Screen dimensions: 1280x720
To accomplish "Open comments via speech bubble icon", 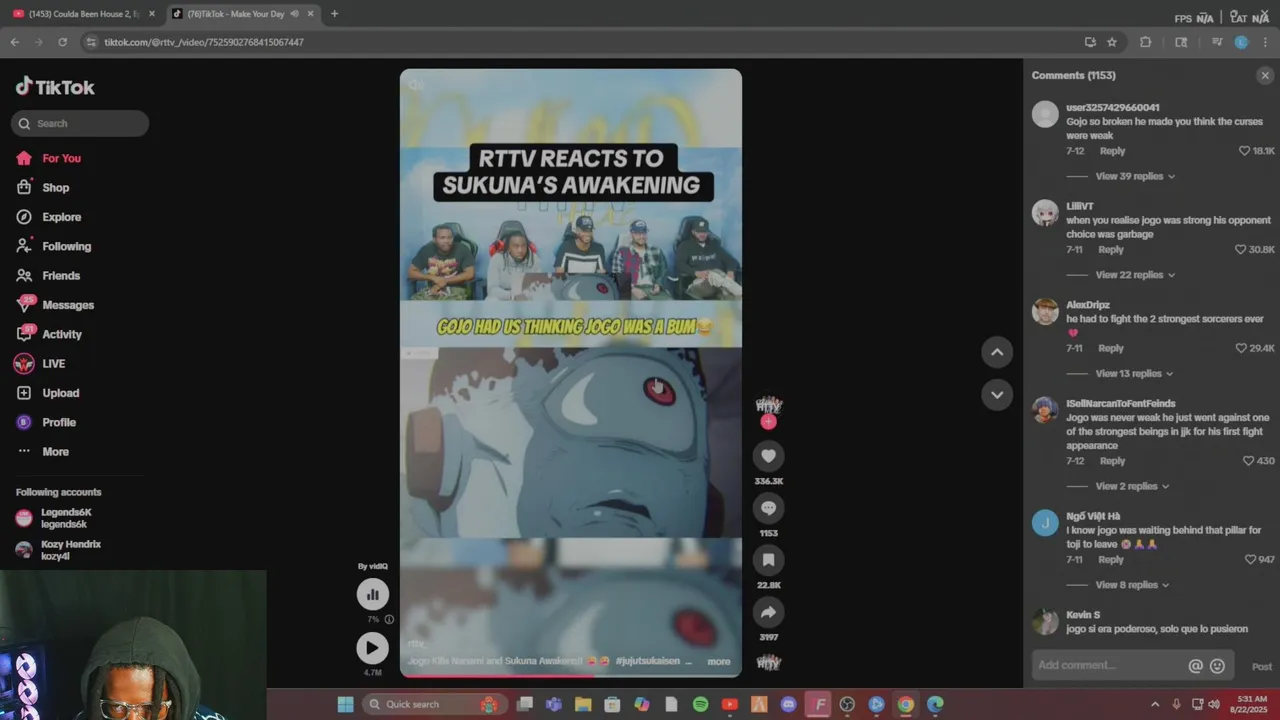I will (x=768, y=508).
